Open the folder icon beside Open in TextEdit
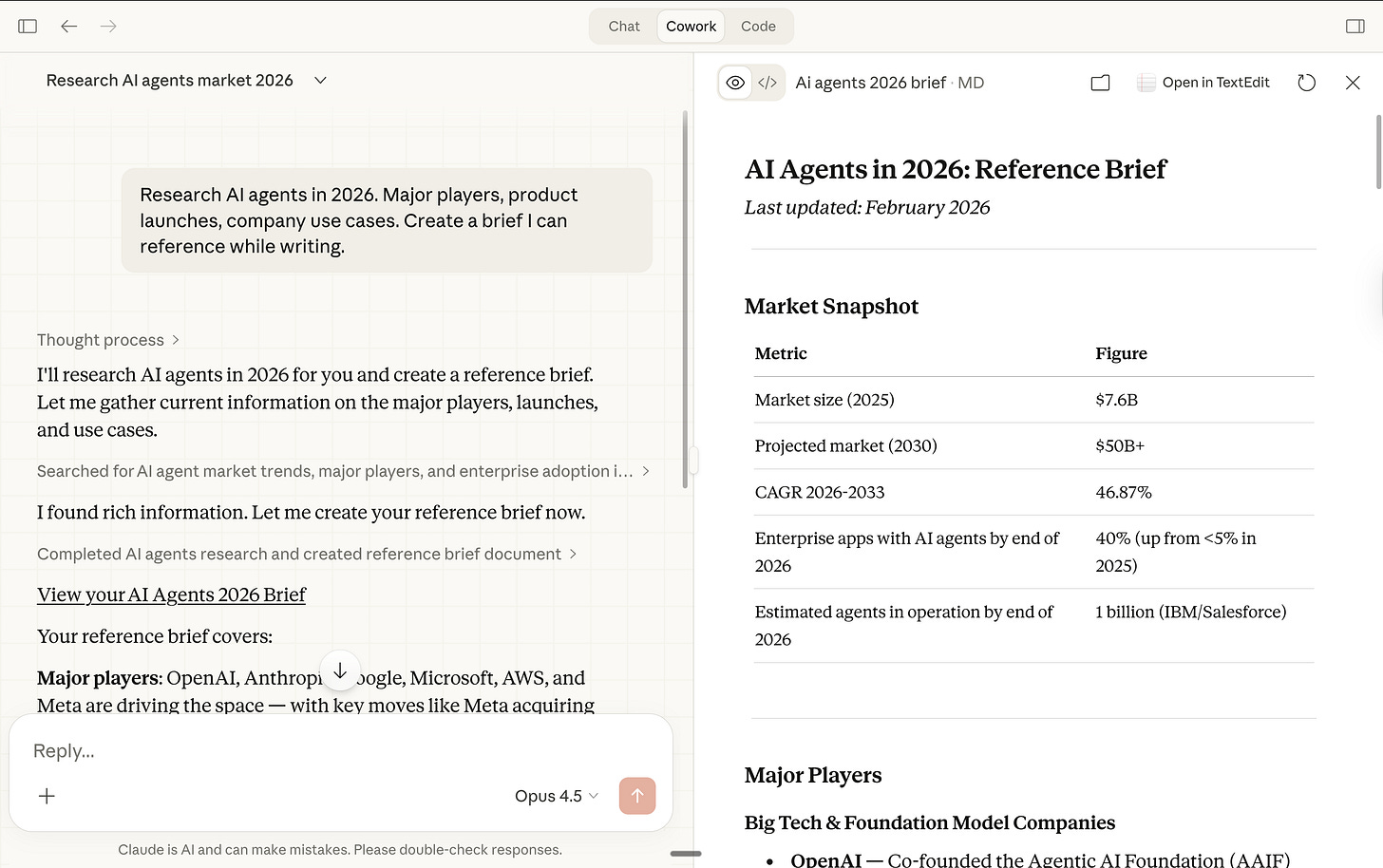The width and height of the screenshot is (1383, 868). click(x=1100, y=83)
